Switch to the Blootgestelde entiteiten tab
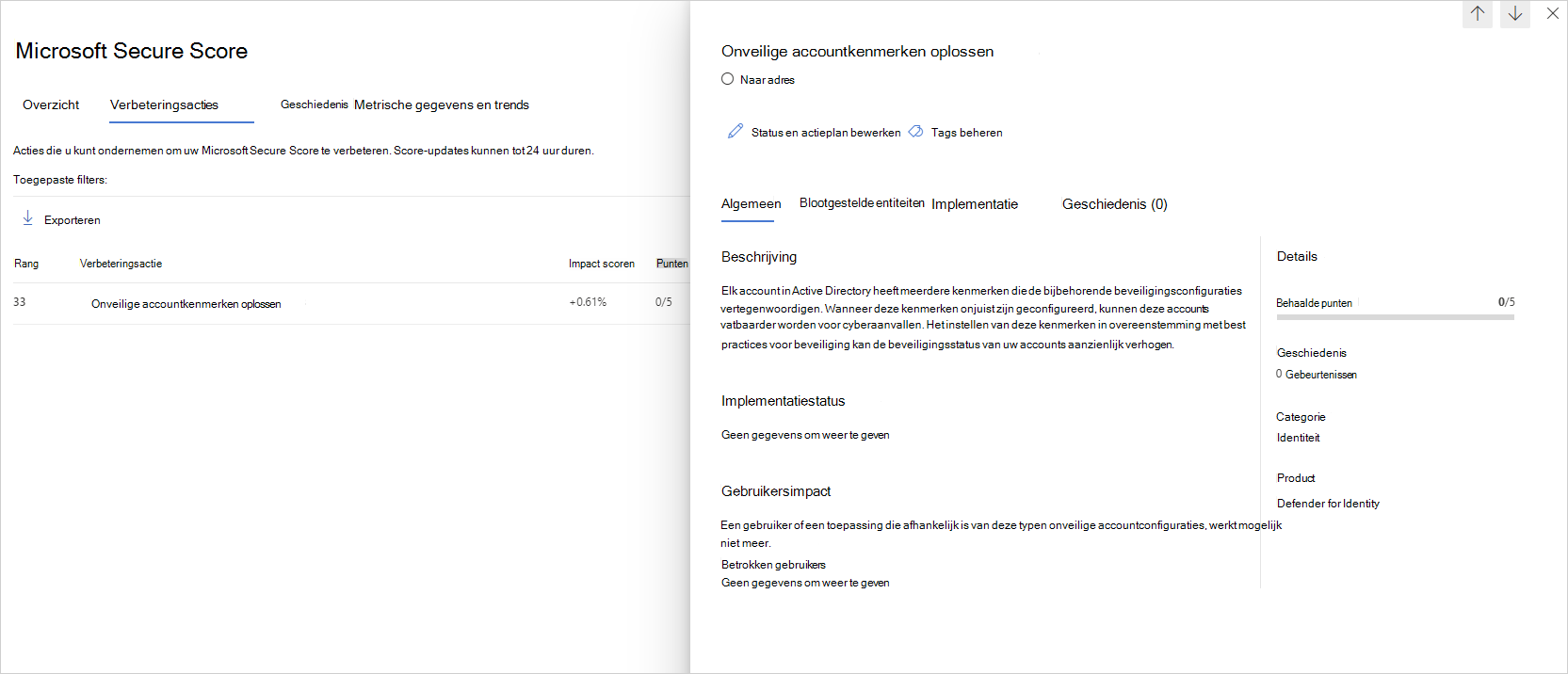Viewport: 1568px width, 674px height. [862, 202]
